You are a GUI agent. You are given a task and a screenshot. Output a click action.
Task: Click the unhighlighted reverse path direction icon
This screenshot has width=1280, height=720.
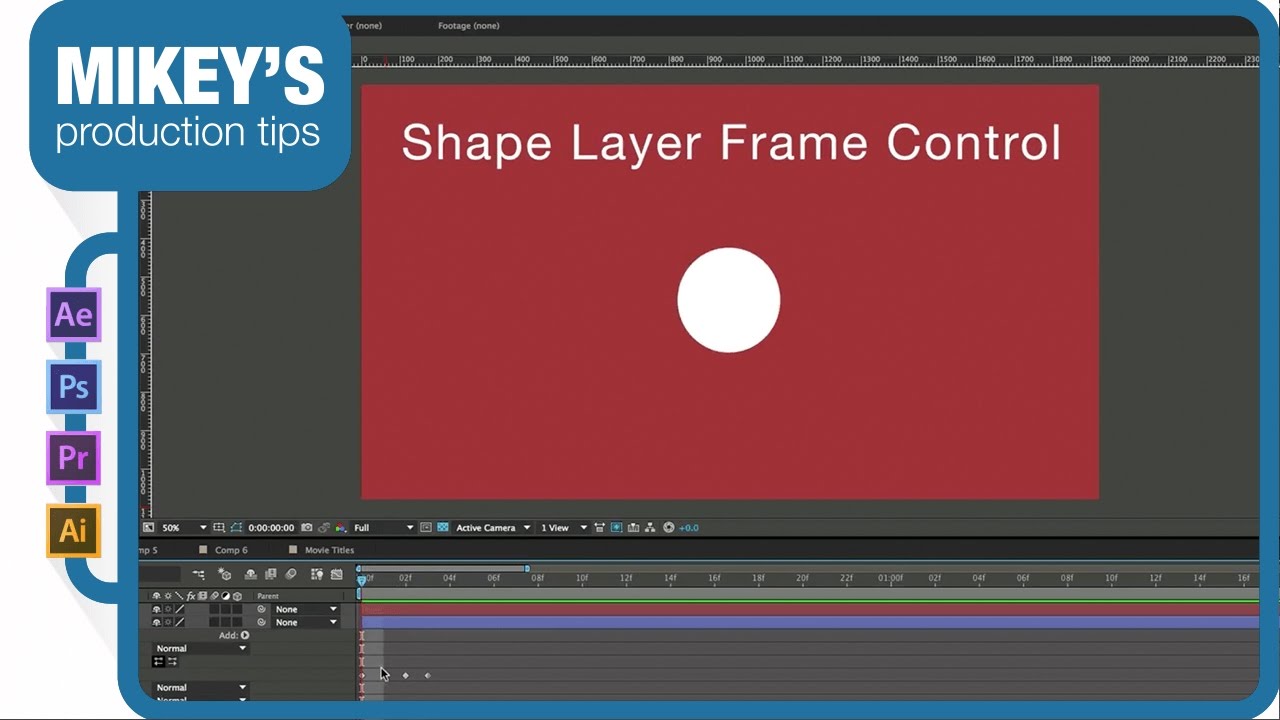pos(172,661)
